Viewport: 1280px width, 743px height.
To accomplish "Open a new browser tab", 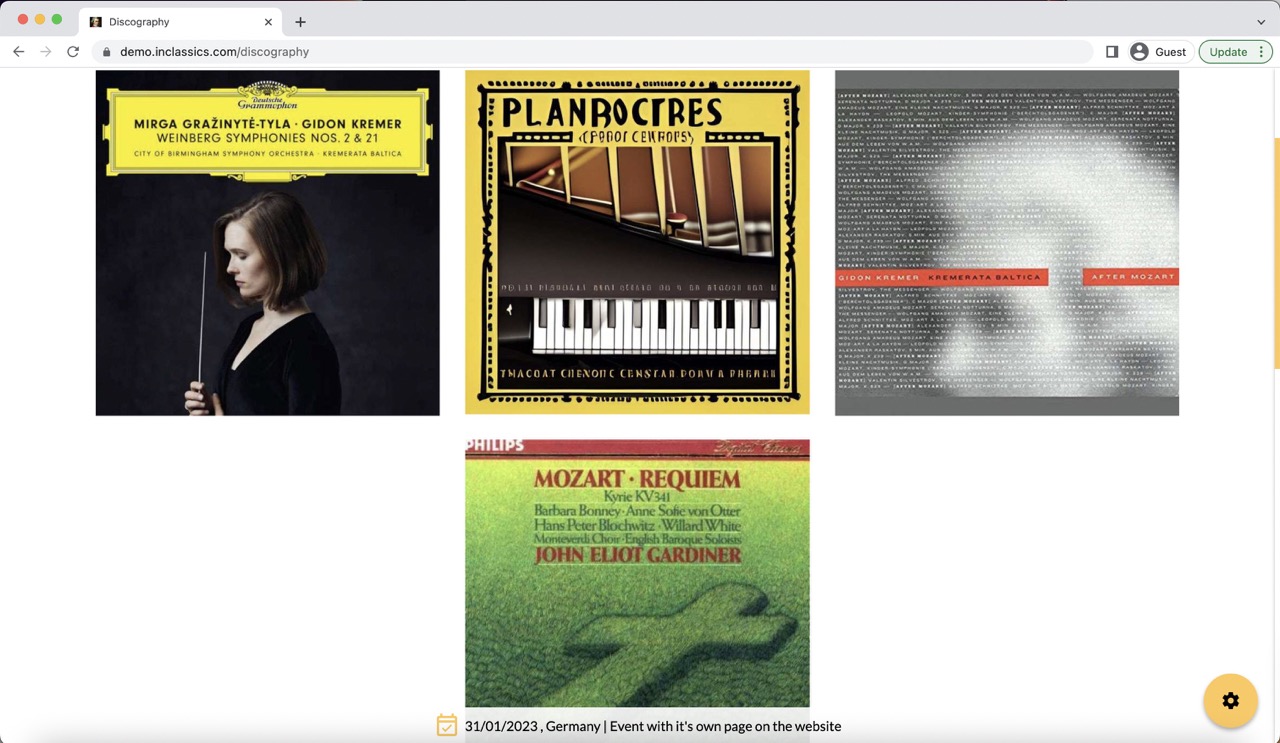I will pyautogui.click(x=300, y=21).
